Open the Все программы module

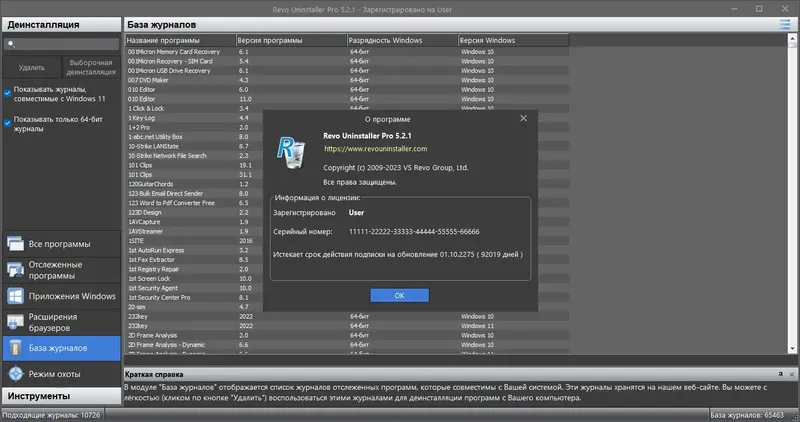(62, 244)
